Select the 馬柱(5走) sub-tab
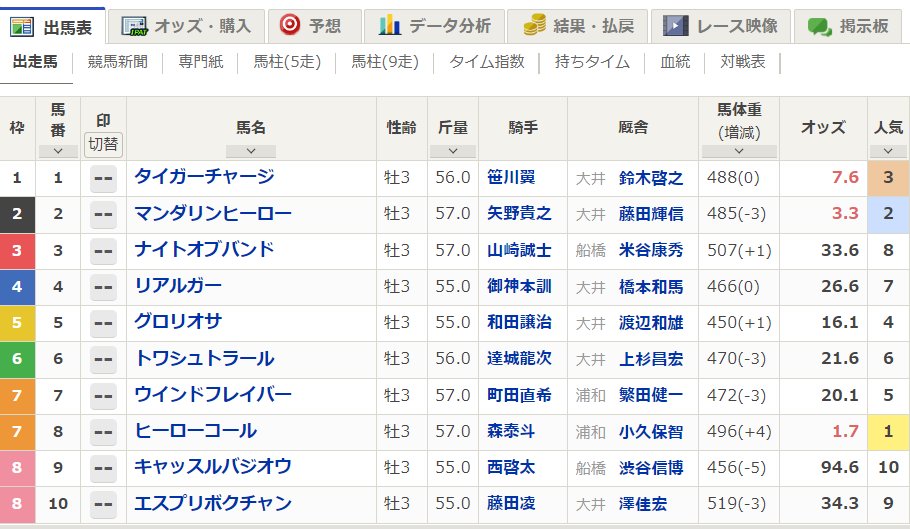Viewport: 910px width, 529px height. point(287,61)
